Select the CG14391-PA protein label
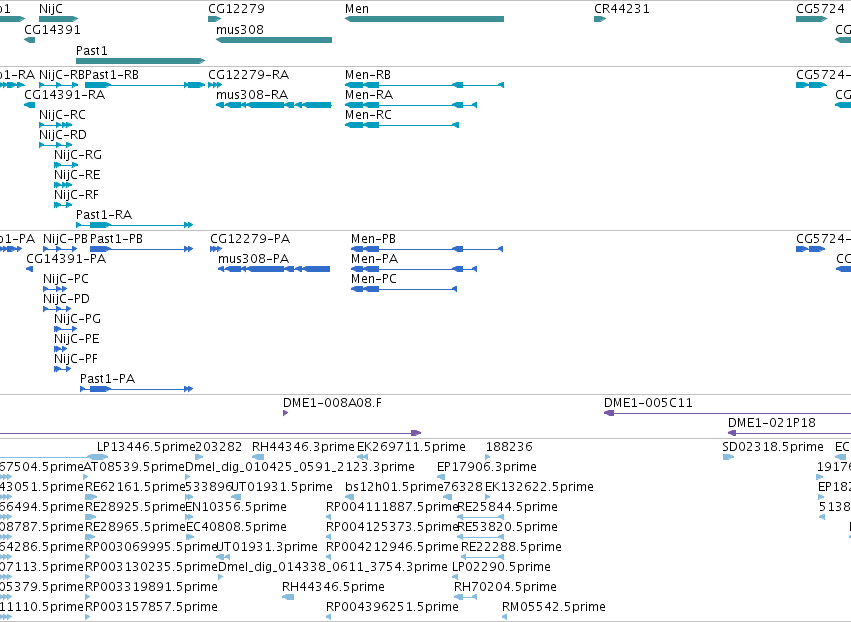 (66, 259)
